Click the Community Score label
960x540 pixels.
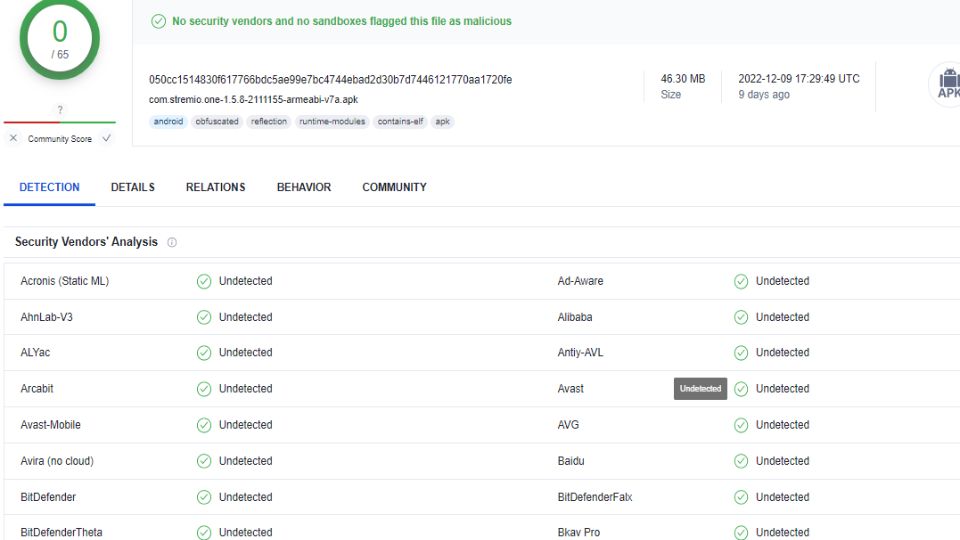(60, 139)
